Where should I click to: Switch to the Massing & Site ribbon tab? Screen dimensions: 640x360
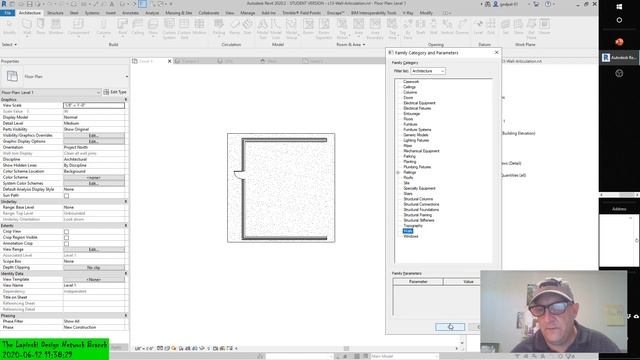(179, 13)
